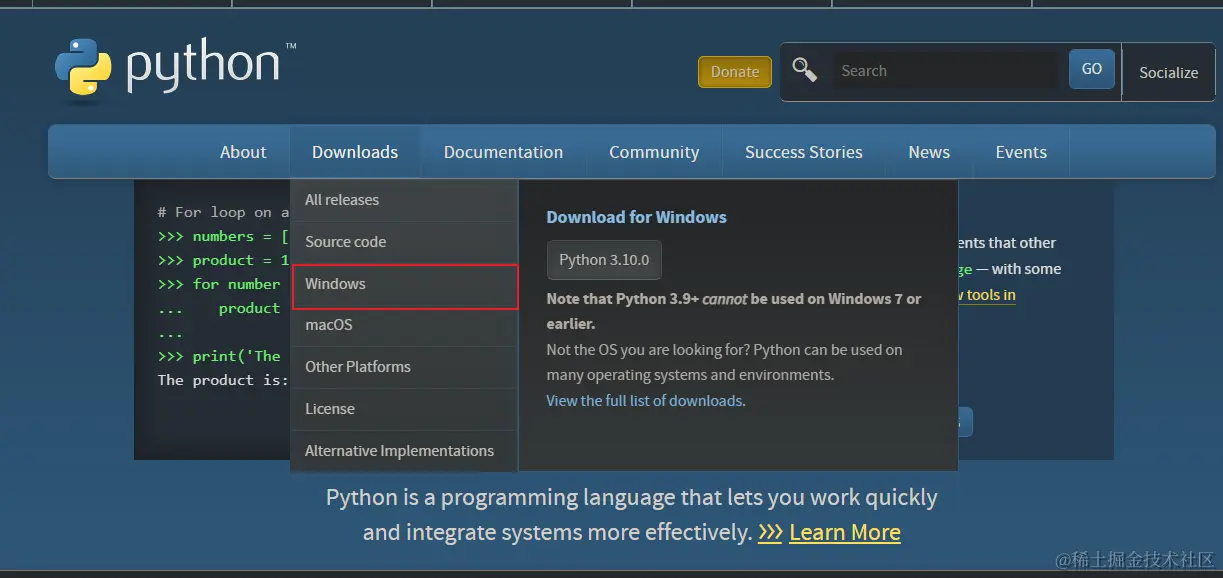Open the Downloads menu
This screenshot has height=578, width=1223.
click(355, 152)
